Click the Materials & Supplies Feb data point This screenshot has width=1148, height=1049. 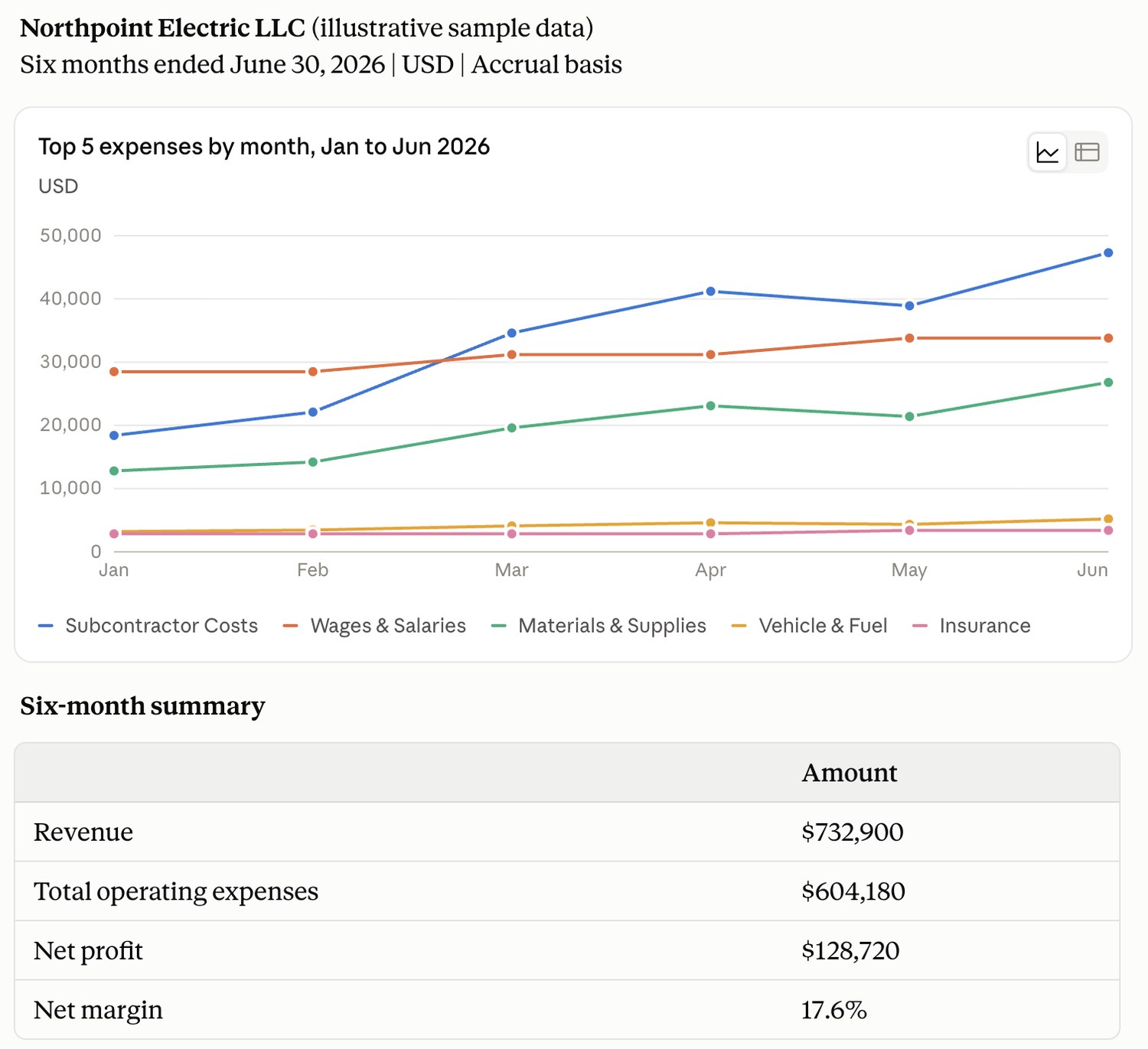point(312,462)
